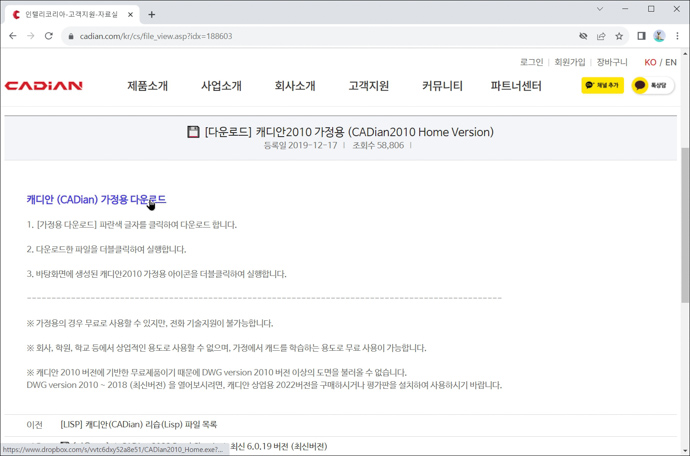
Task: Click the scrollbar up arrow
Action: point(685,54)
